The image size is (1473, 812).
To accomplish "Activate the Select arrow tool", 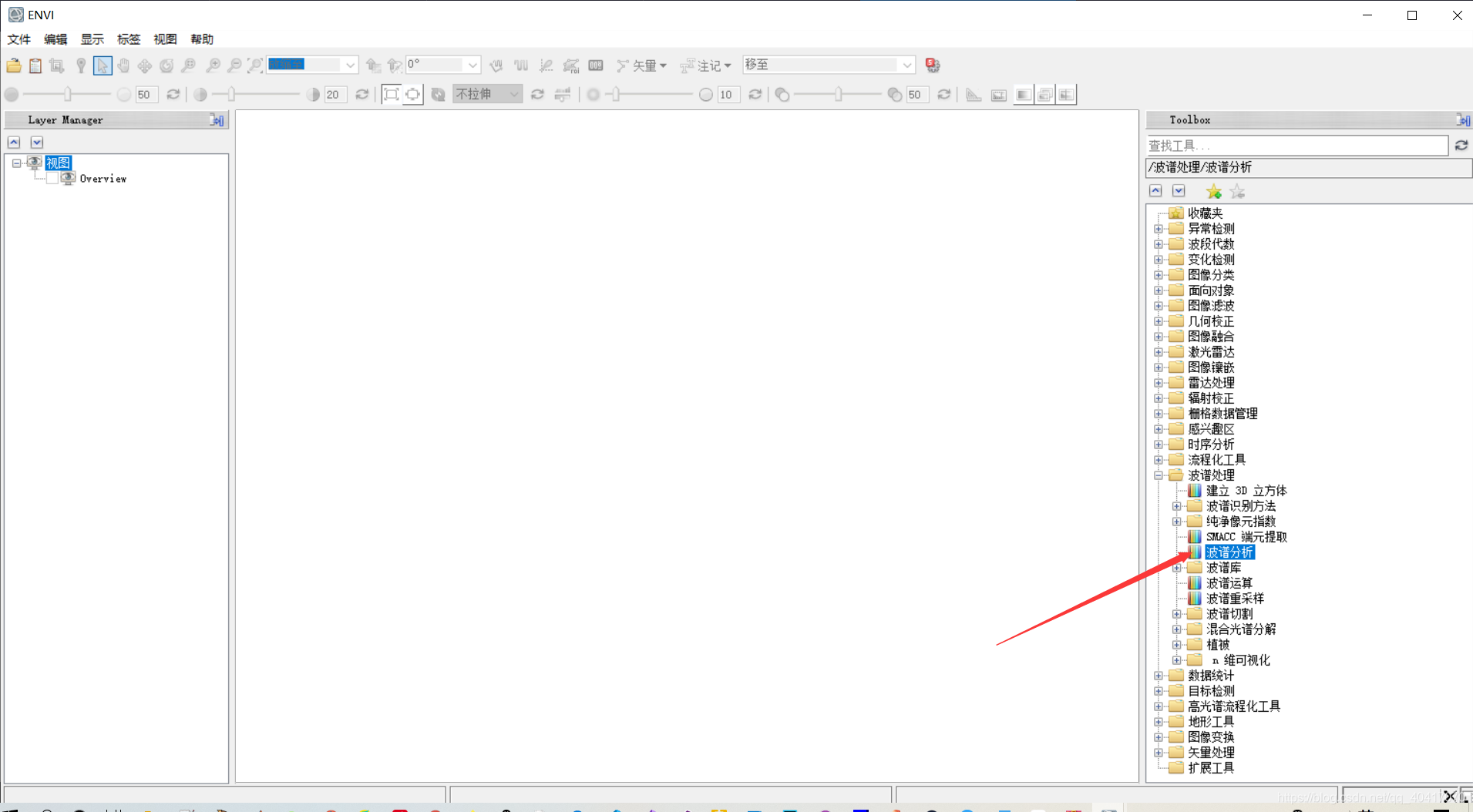I will click(103, 65).
